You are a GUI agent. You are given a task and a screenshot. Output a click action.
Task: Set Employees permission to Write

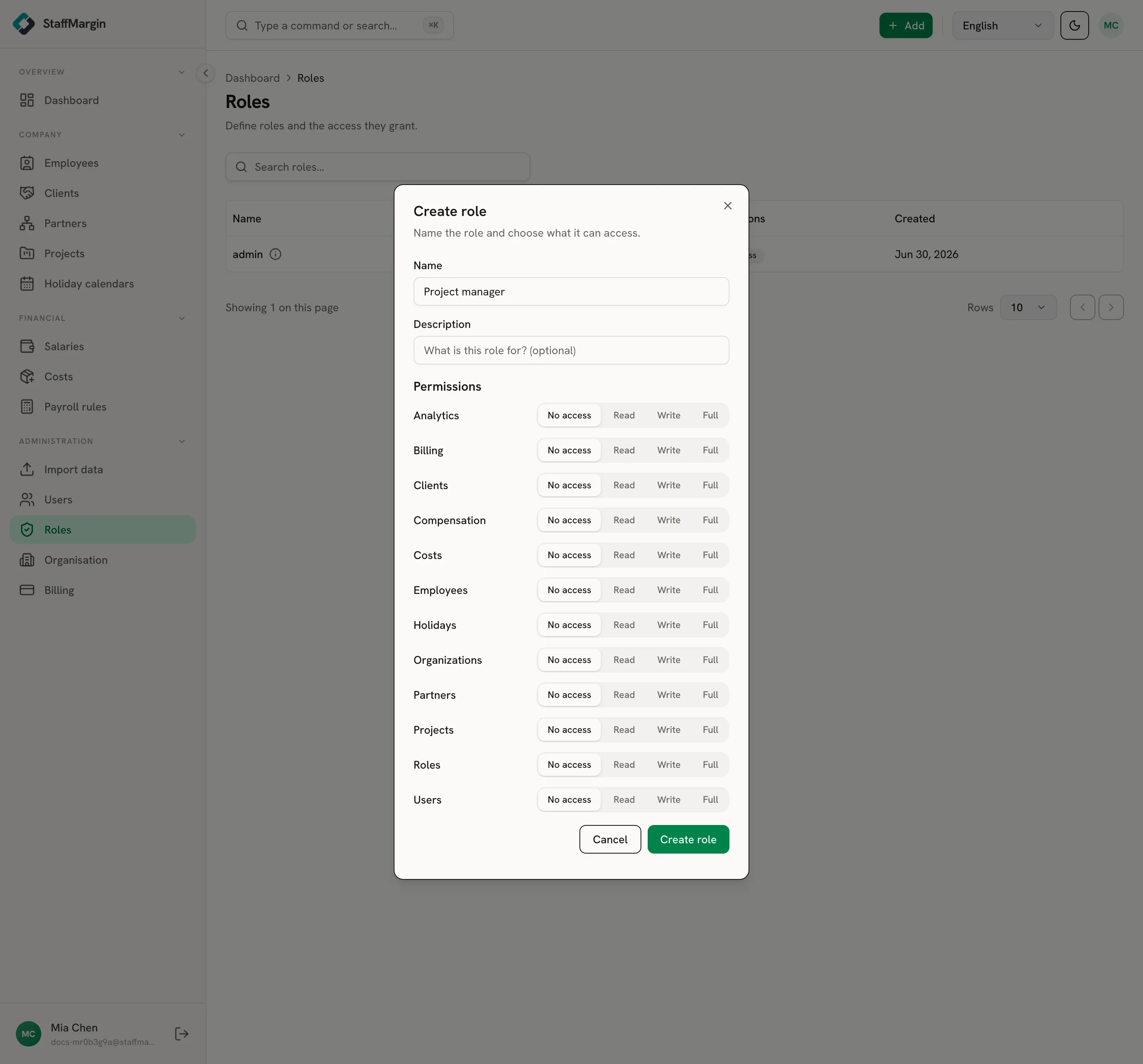[669, 590]
